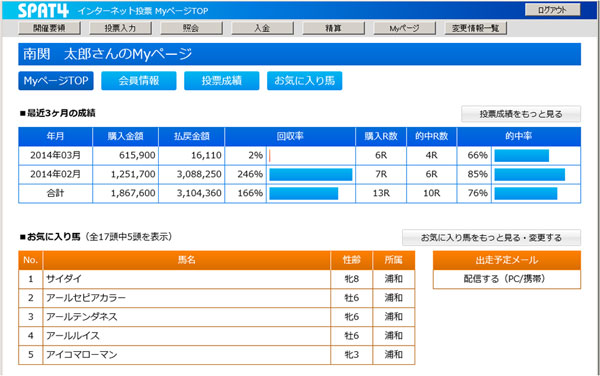
Task: Click the 10R total hits cell
Action: pyautogui.click(x=431, y=194)
